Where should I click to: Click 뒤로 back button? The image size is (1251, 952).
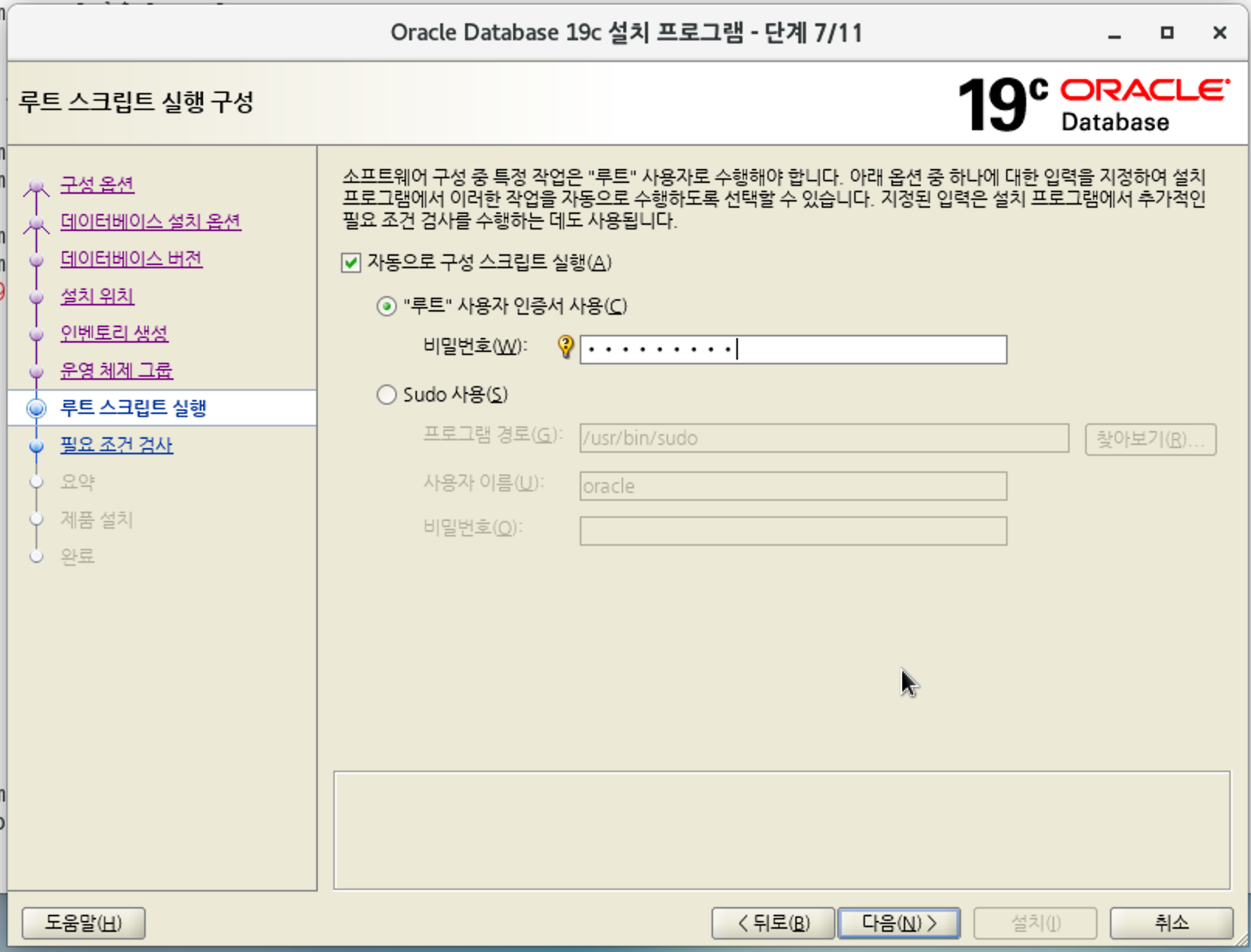coord(773,923)
